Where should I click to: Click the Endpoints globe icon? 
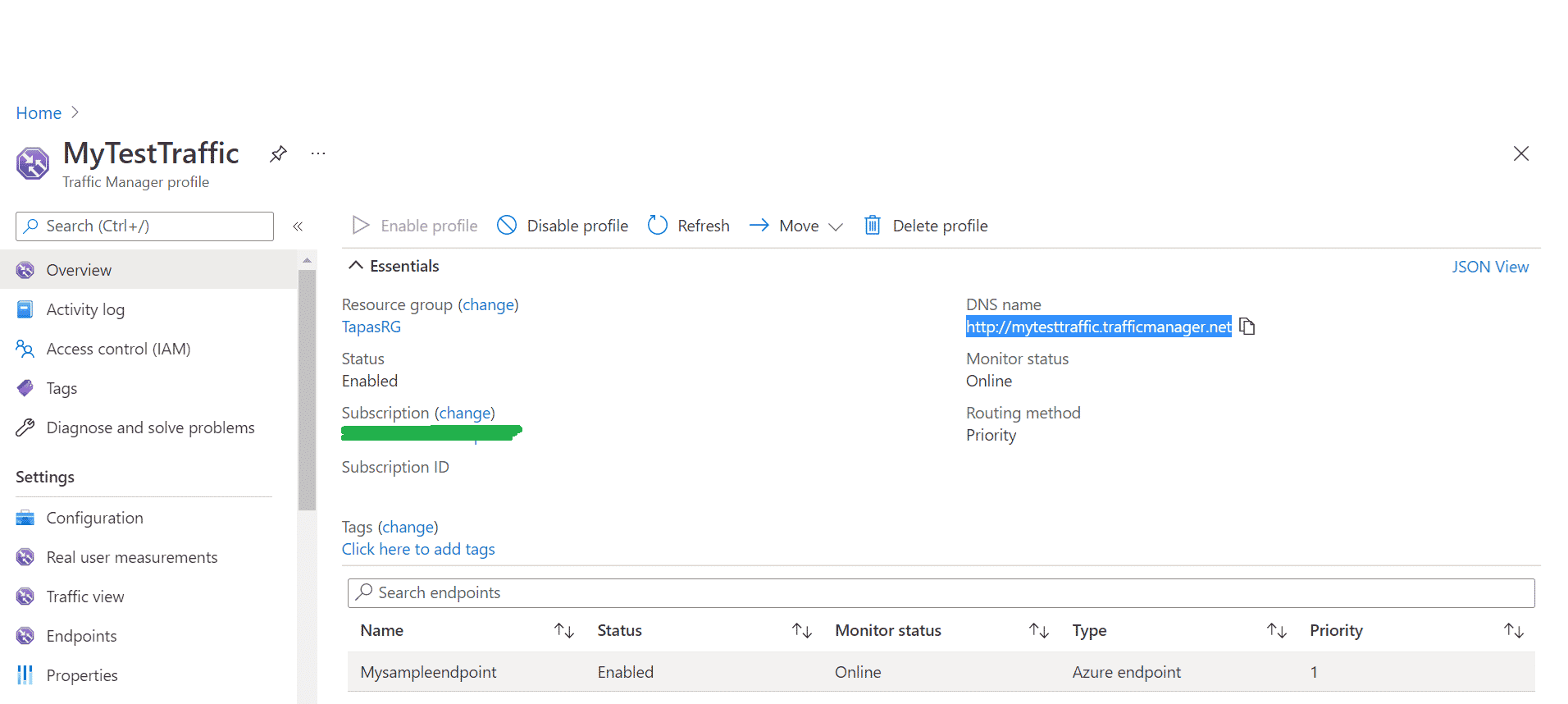[25, 636]
